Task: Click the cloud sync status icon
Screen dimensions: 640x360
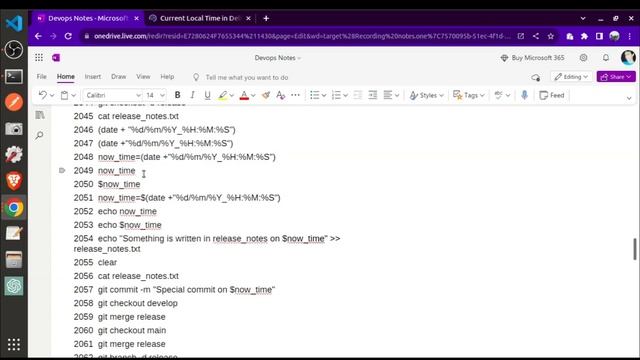Action: [x=536, y=77]
